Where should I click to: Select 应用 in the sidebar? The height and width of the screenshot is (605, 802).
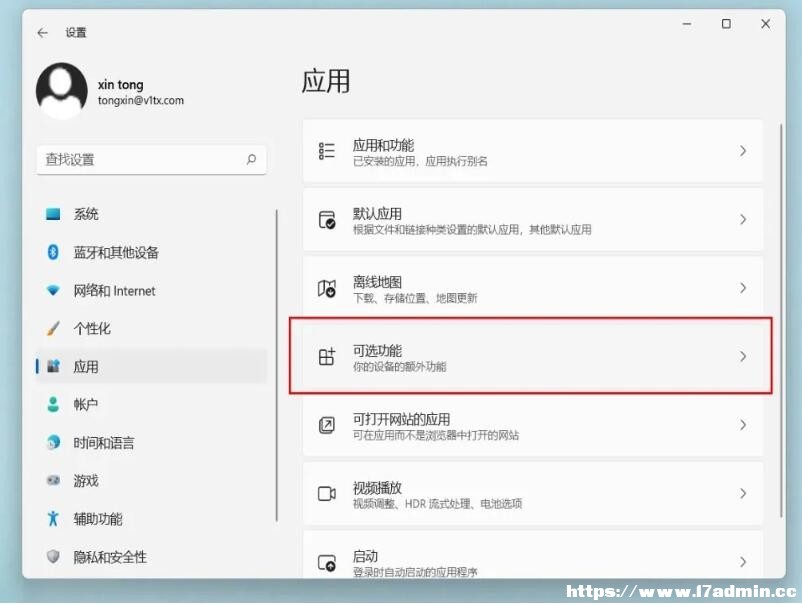(x=151, y=366)
